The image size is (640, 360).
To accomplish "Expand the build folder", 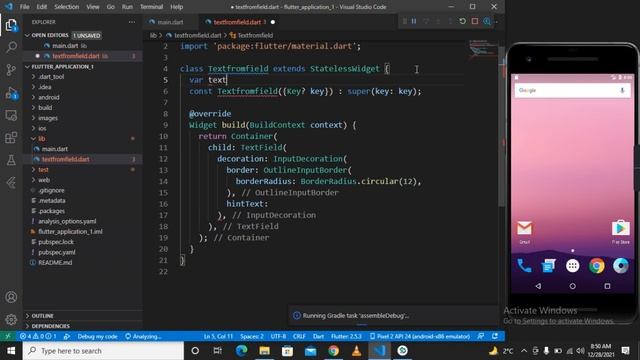I will 45,108.
